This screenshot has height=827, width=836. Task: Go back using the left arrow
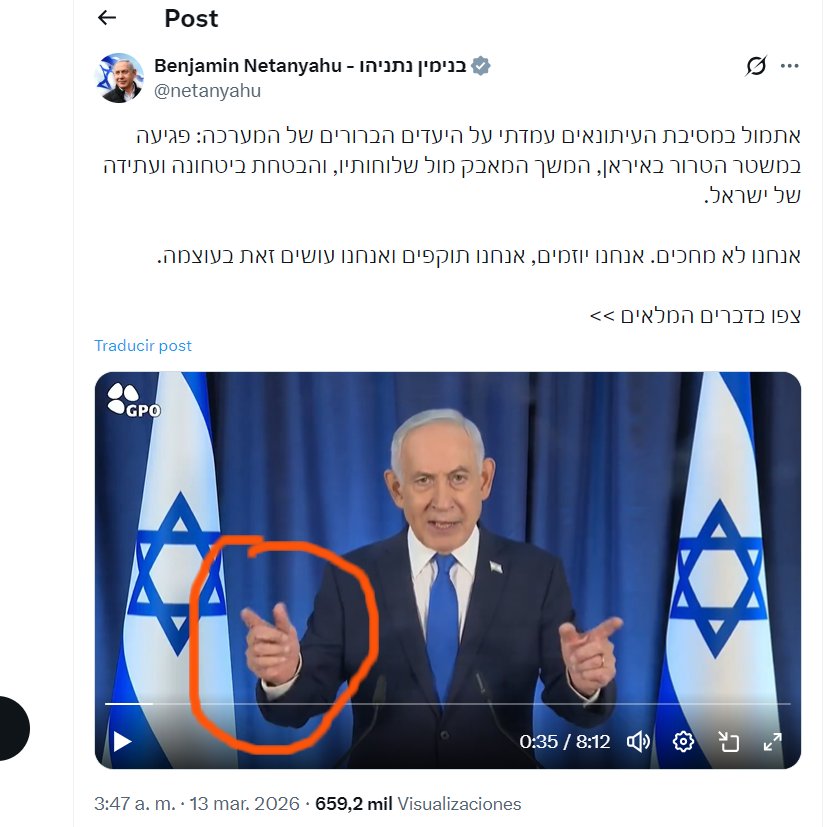click(x=107, y=18)
